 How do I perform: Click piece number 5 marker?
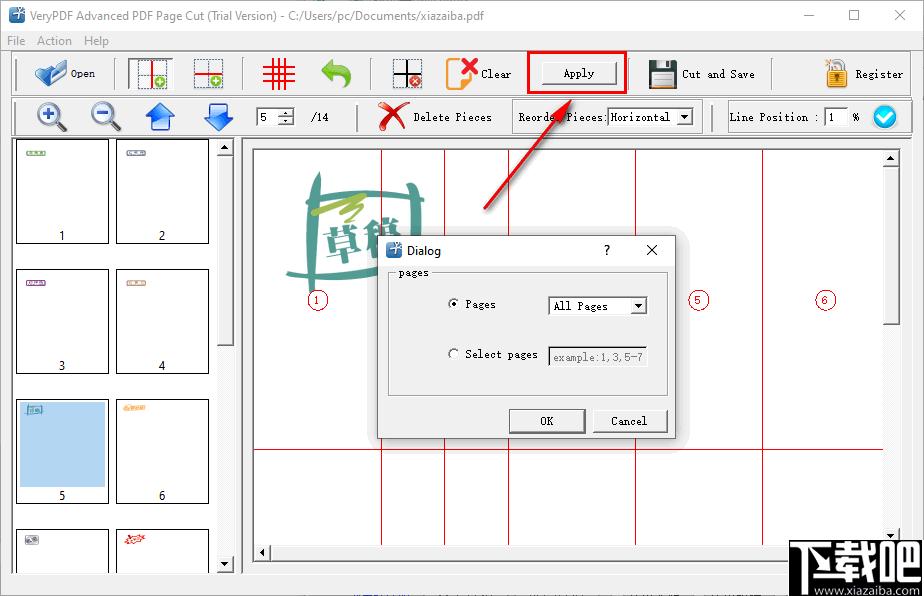click(x=698, y=300)
